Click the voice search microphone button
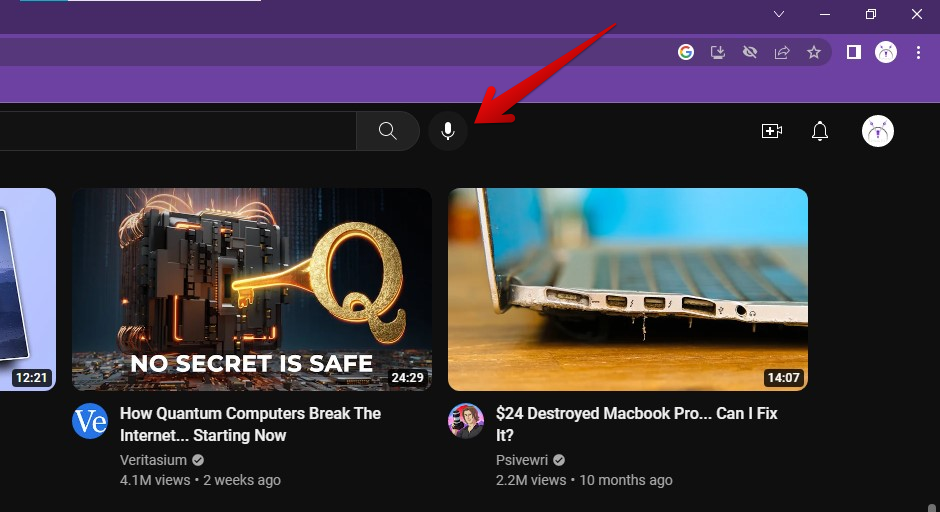The width and height of the screenshot is (940, 512). (x=448, y=131)
